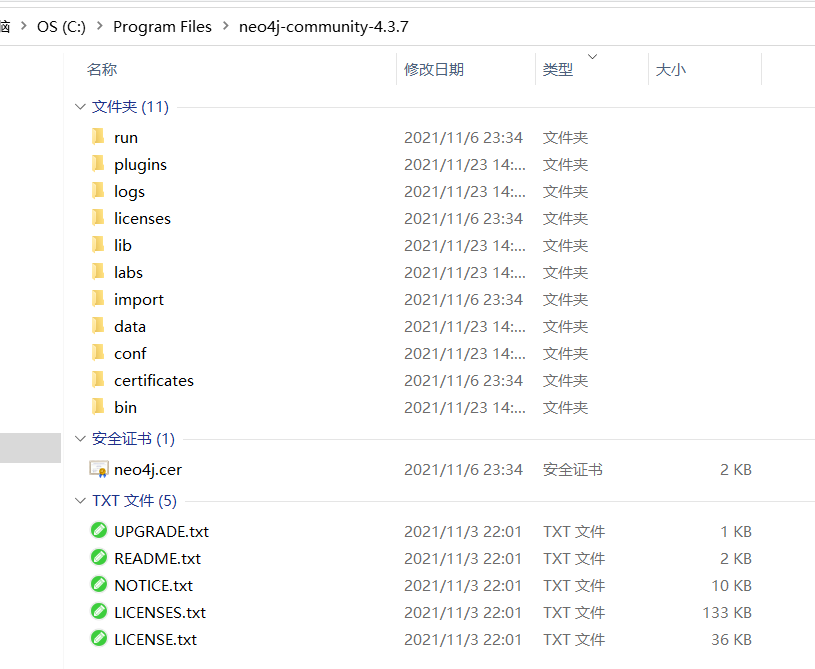The image size is (815, 669).
Task: Select the conf folder name
Action: point(130,354)
